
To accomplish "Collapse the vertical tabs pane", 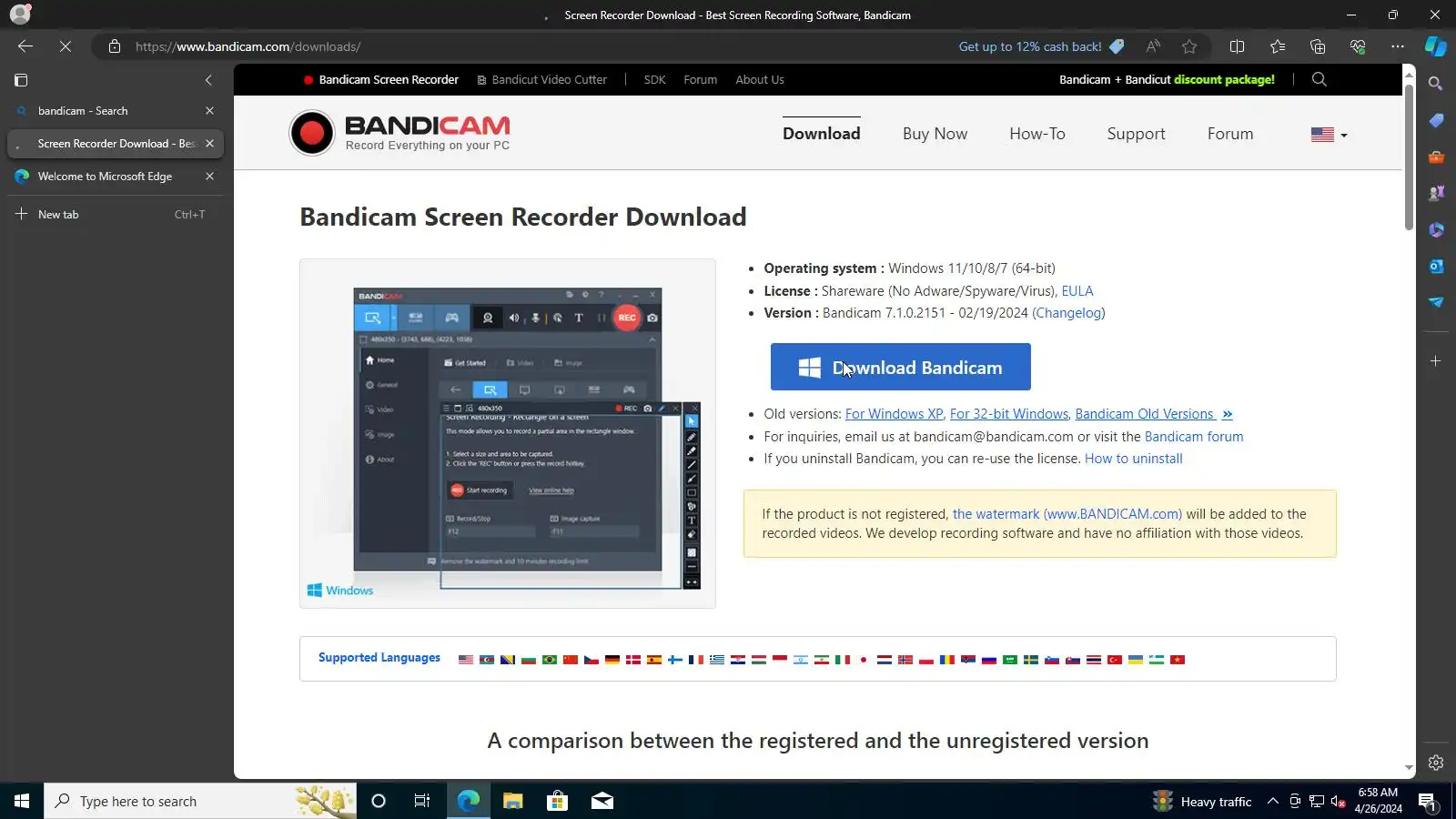I will [x=208, y=80].
